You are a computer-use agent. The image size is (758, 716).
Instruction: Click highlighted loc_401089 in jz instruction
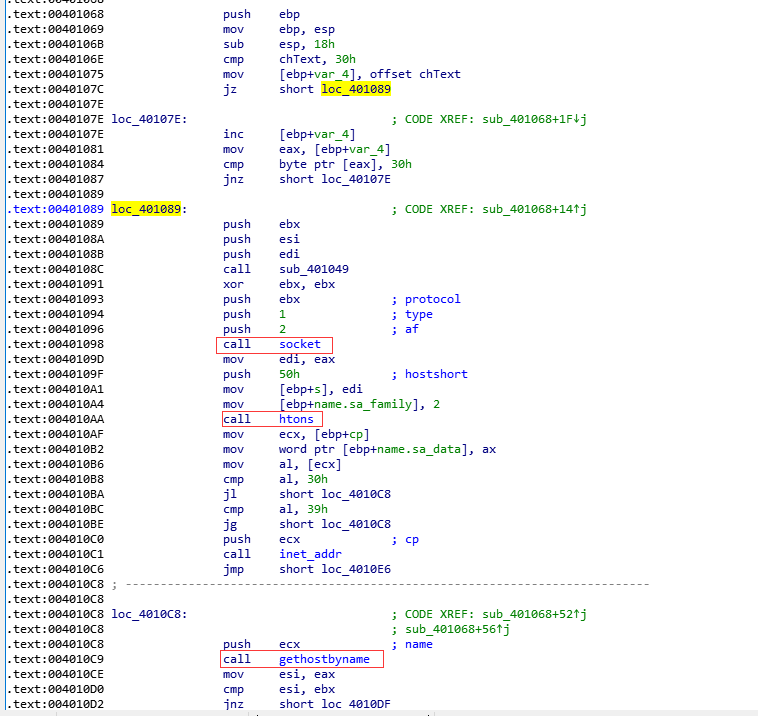pos(355,89)
